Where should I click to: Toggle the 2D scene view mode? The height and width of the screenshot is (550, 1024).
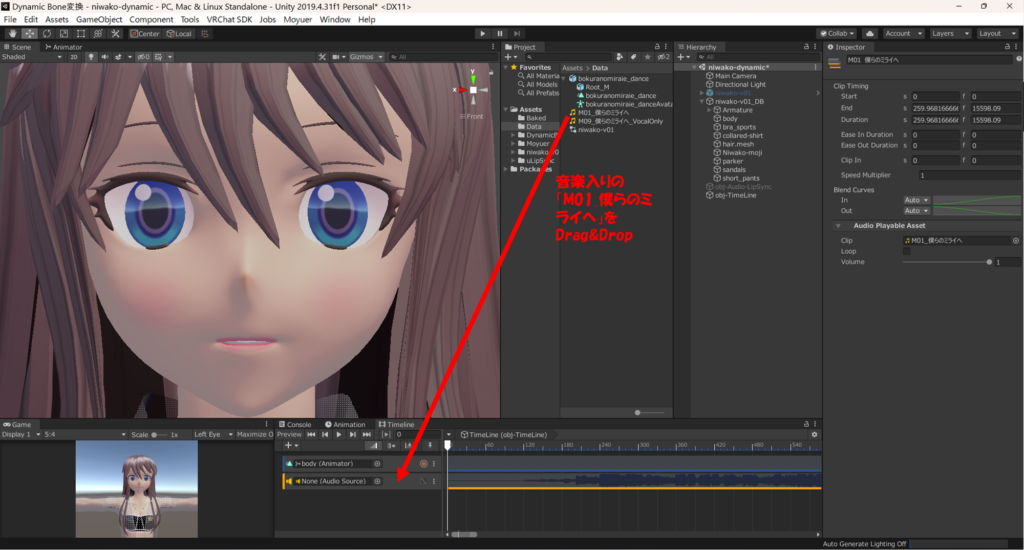73,57
